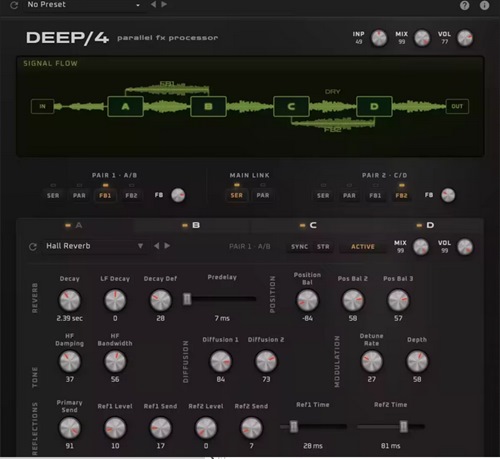Image resolution: width=500 pixels, height=459 pixels.
Task: Set Main Link to PAR
Action: click(x=263, y=195)
